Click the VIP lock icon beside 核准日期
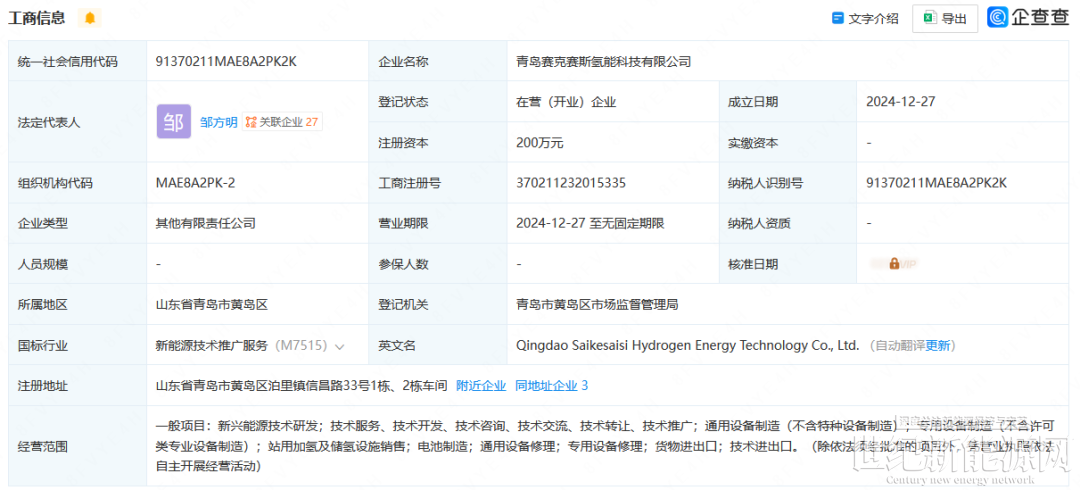The image size is (1080, 490). pyautogui.click(x=895, y=264)
